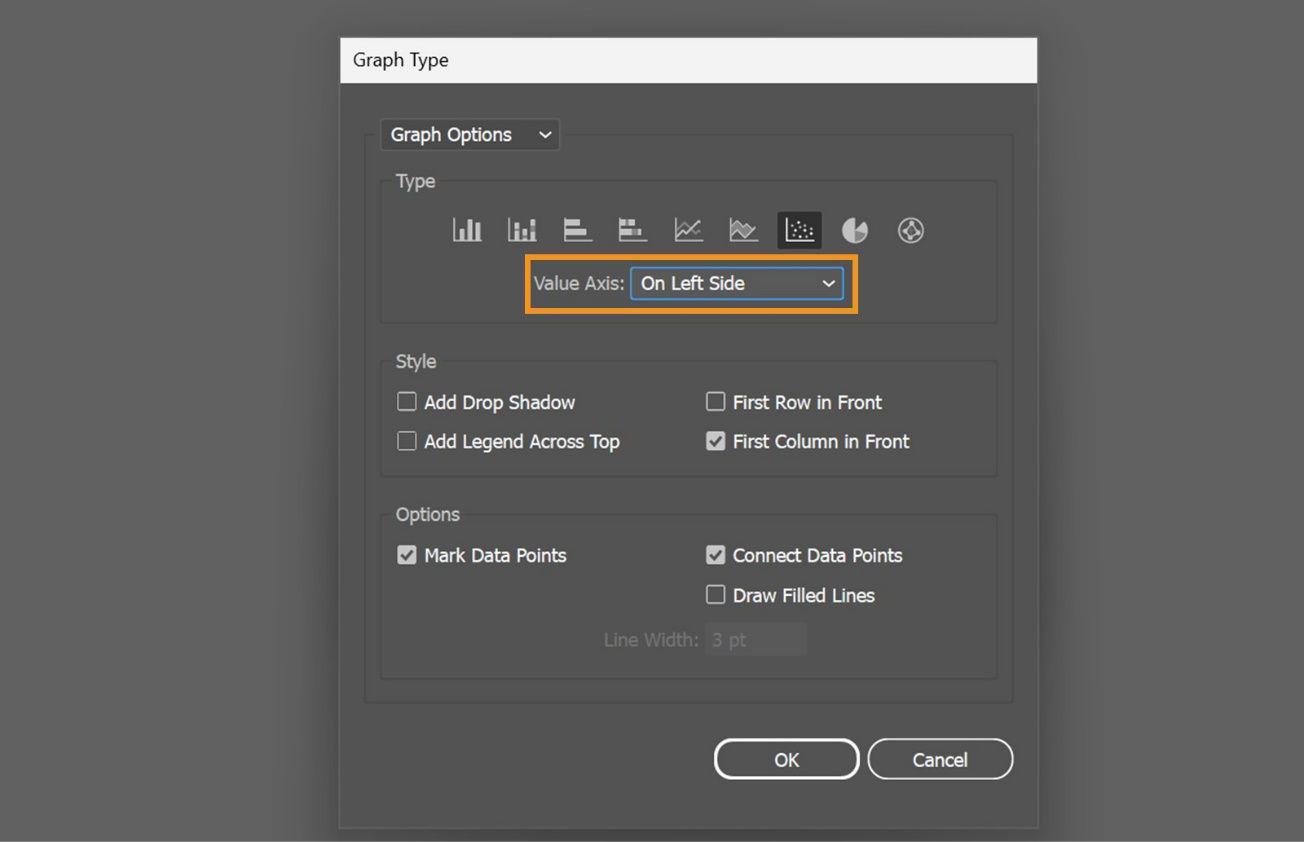1304x842 pixels.
Task: Enable Add Legend Across Top
Action: 406,440
